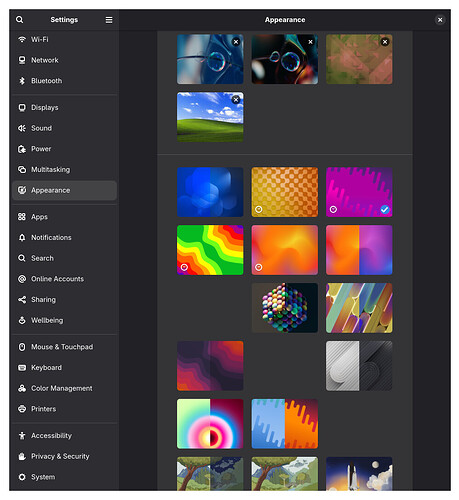Select the magenta drips wallpaper
This screenshot has width=459, height=500.
(x=359, y=192)
